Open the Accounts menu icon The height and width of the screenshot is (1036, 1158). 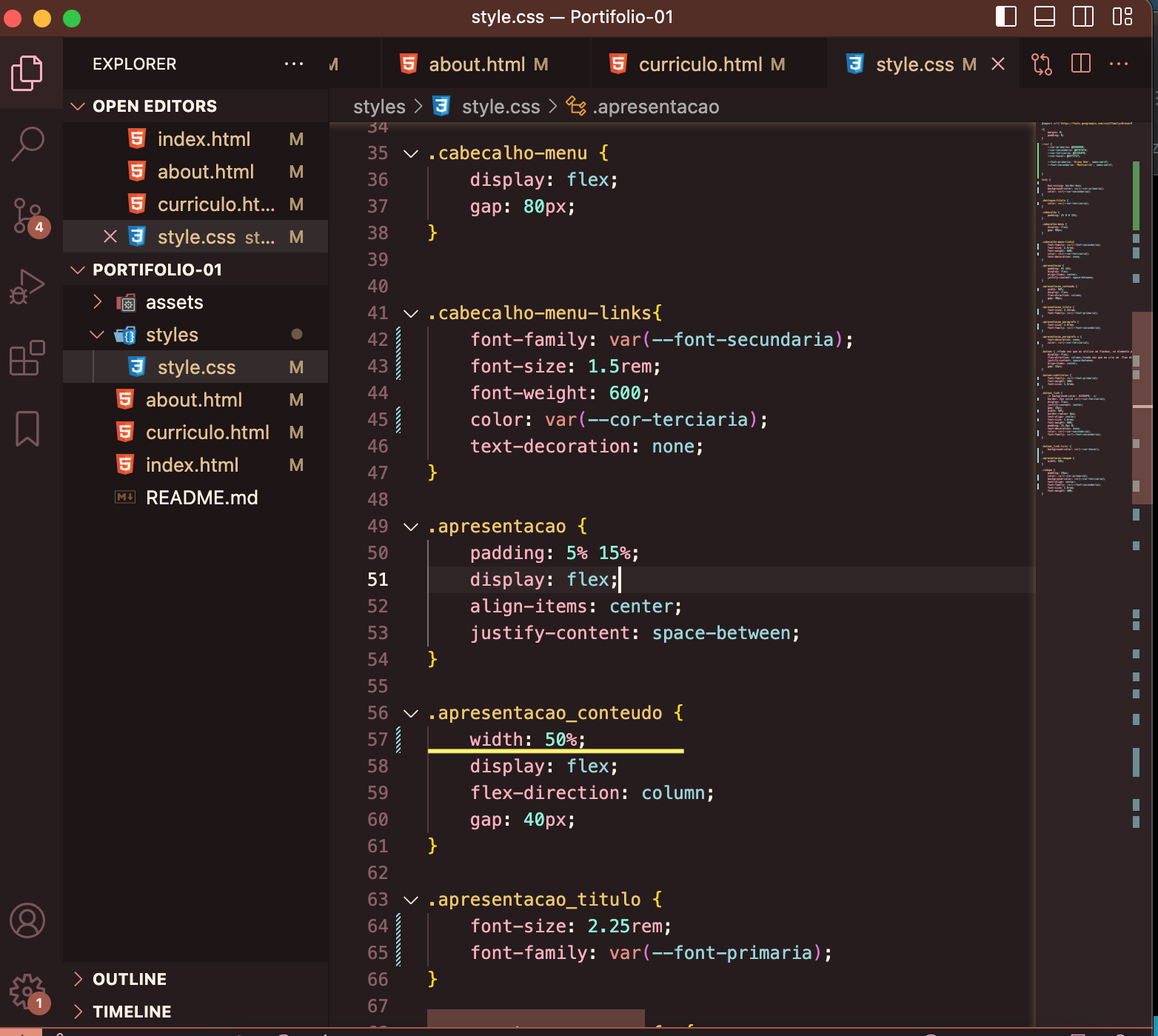coord(27,920)
